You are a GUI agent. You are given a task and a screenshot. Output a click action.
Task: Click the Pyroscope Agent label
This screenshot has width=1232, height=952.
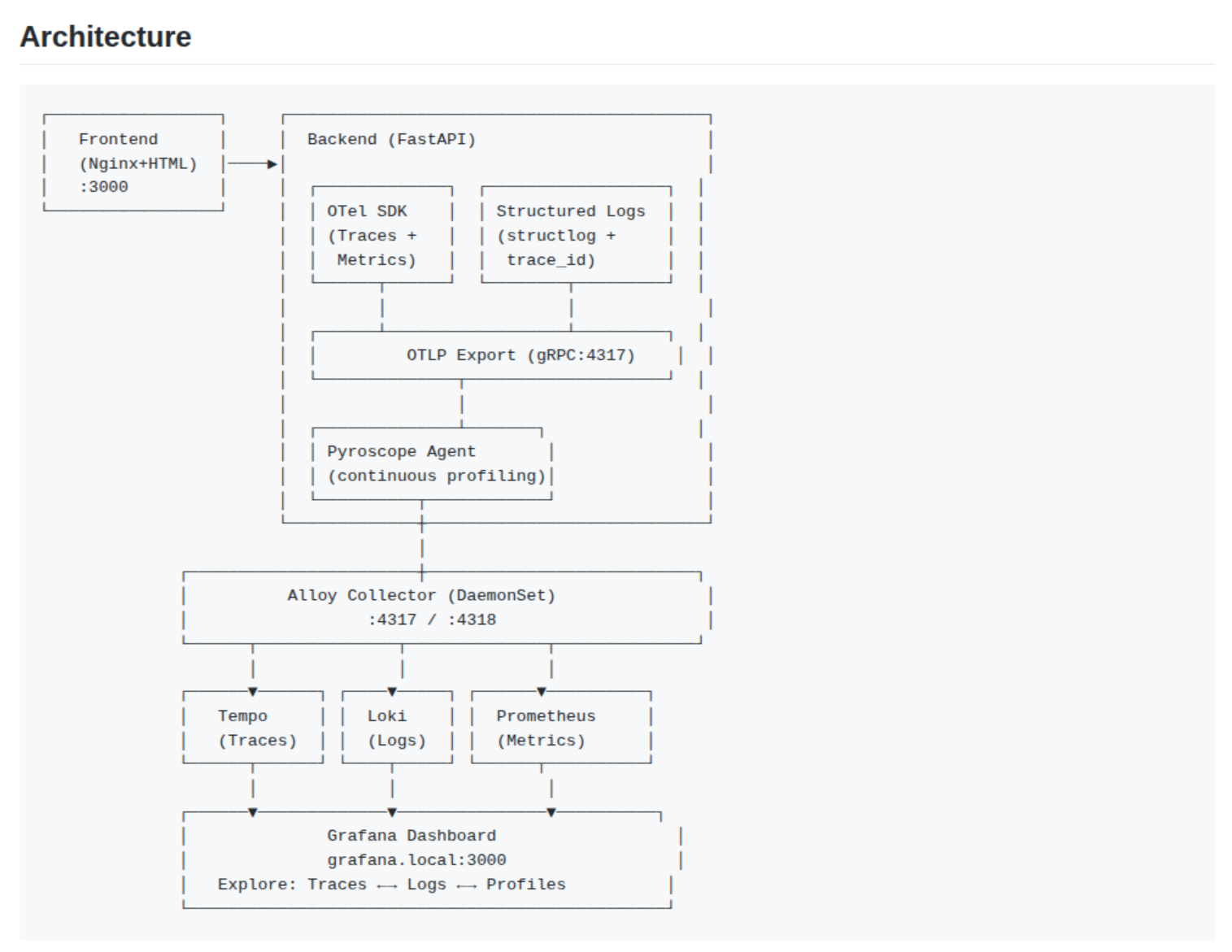401,451
